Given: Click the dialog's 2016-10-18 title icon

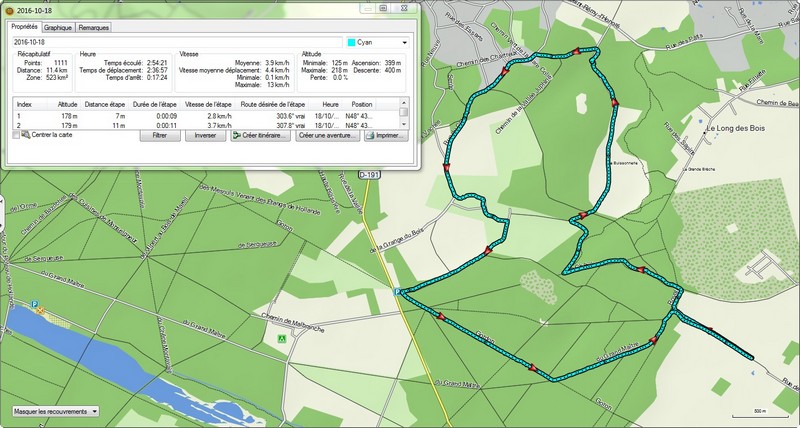Looking at the screenshot, I should [9, 10].
